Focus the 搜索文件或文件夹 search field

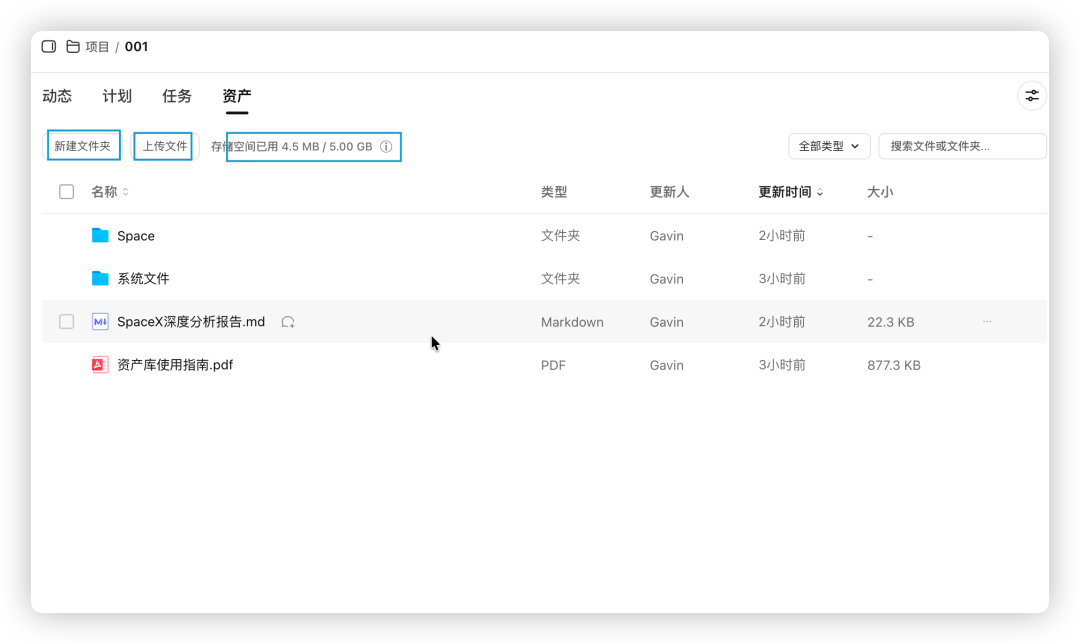coord(962,146)
